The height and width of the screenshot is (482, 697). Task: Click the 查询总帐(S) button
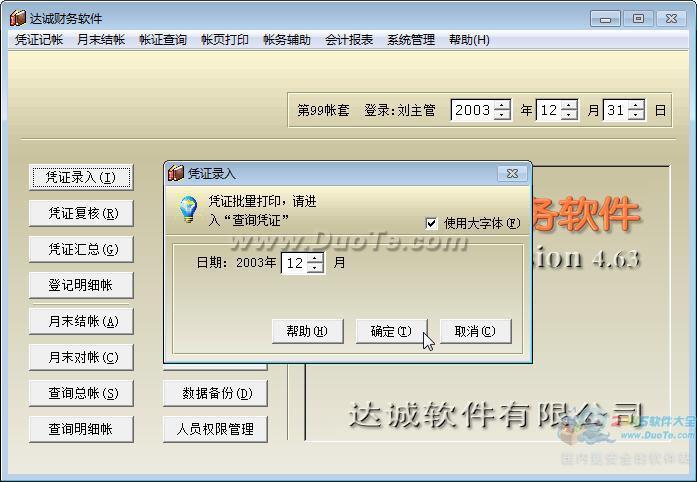[x=81, y=394]
